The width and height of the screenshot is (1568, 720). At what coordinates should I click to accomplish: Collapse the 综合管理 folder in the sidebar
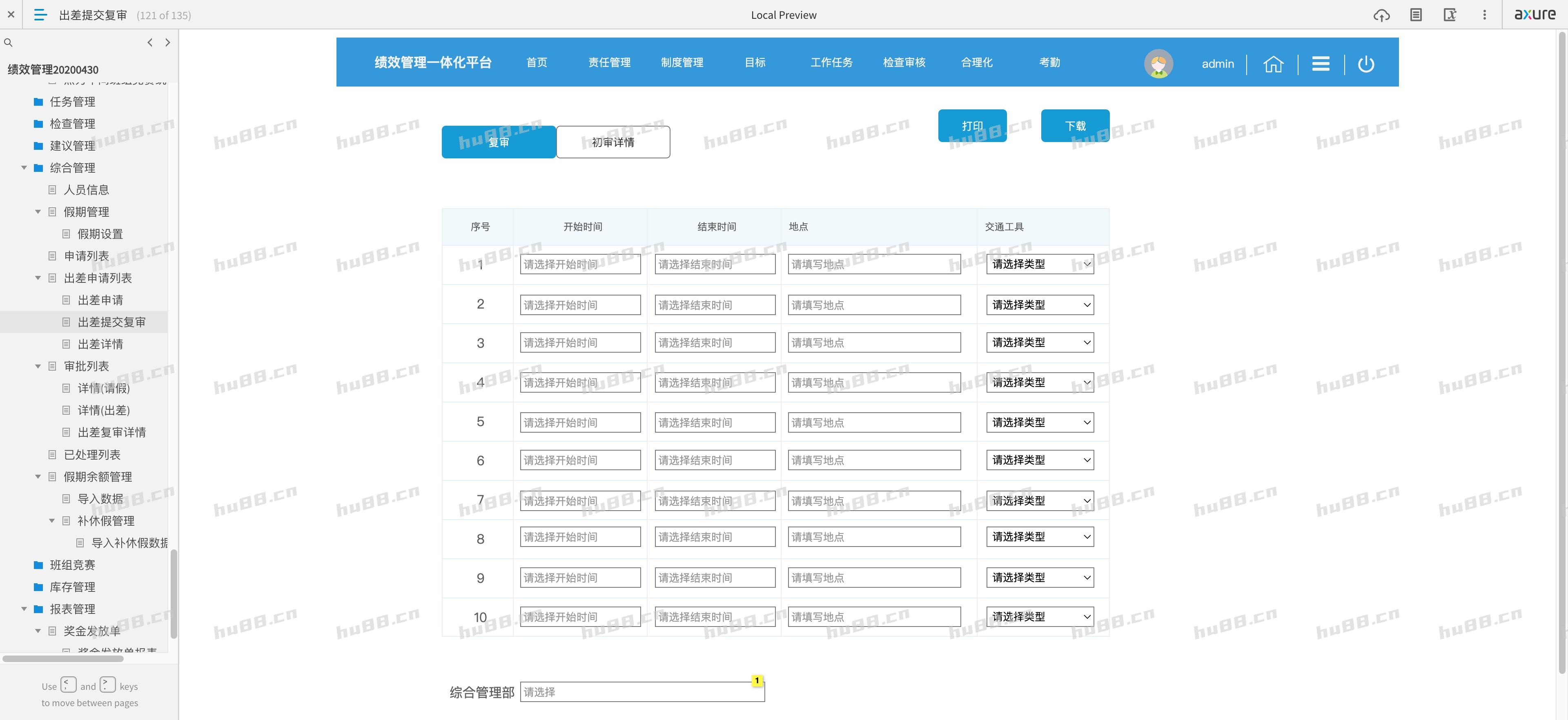24,167
